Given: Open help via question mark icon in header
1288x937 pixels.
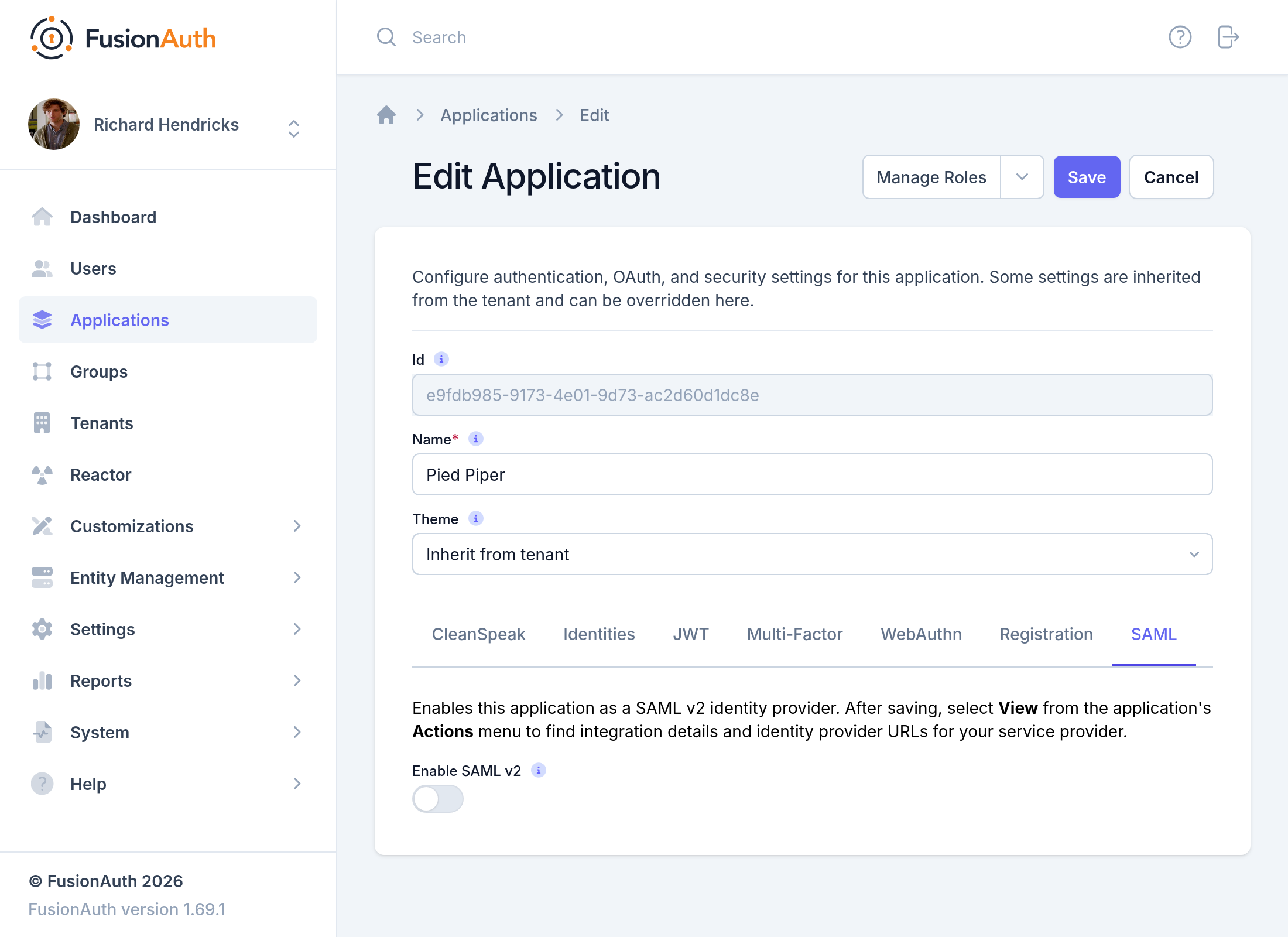Looking at the screenshot, I should pyautogui.click(x=1180, y=37).
